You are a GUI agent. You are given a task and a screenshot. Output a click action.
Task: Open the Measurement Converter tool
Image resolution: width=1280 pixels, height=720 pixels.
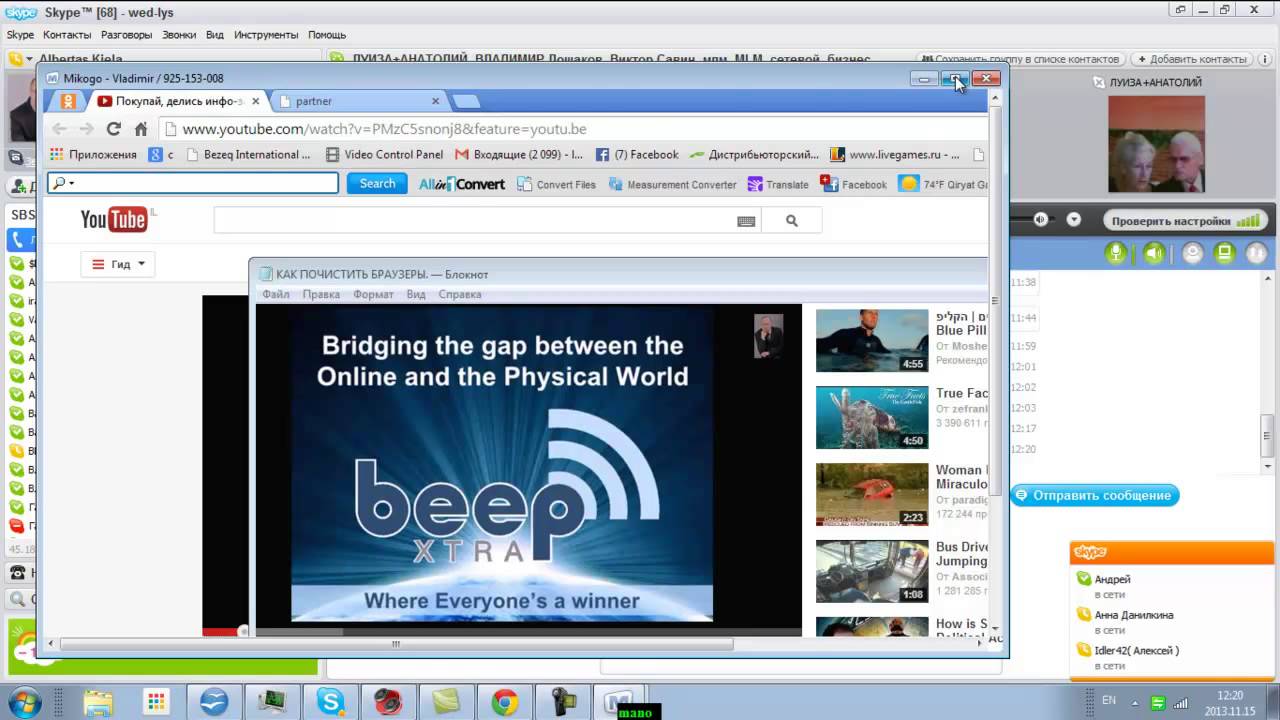(672, 184)
